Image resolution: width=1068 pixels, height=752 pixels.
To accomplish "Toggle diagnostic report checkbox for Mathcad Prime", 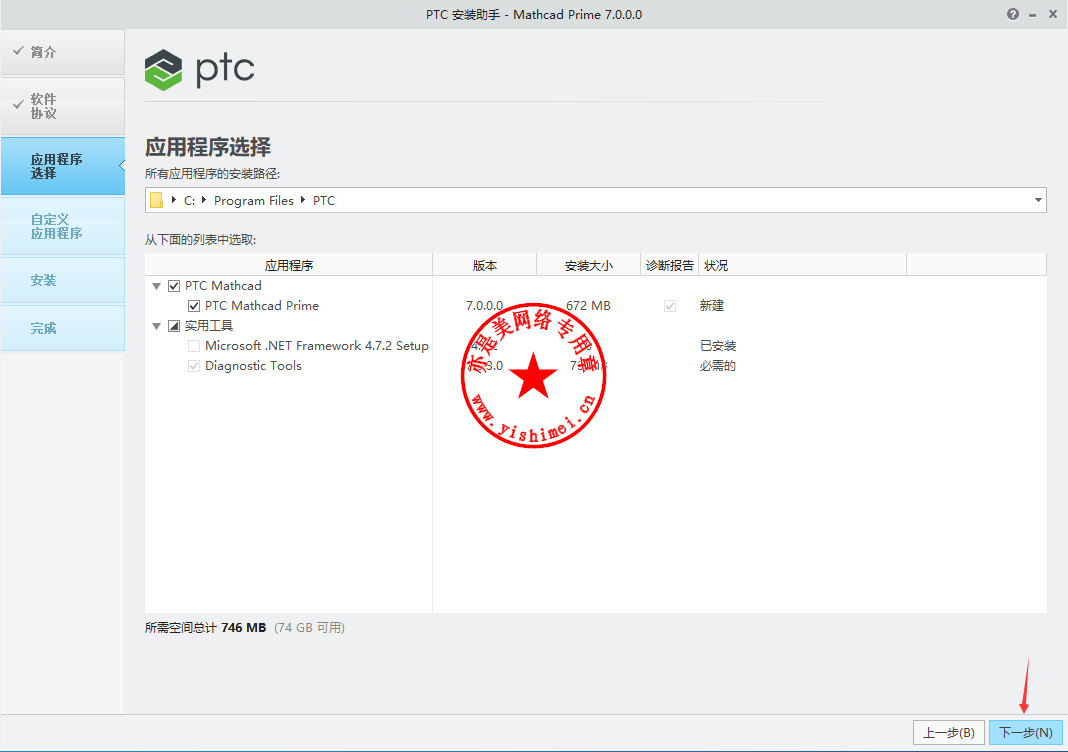I will coord(670,306).
